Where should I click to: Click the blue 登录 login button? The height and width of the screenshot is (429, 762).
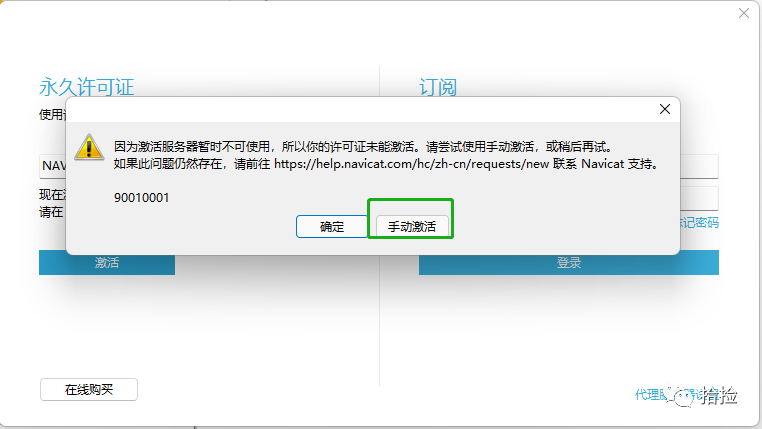pyautogui.click(x=569, y=263)
